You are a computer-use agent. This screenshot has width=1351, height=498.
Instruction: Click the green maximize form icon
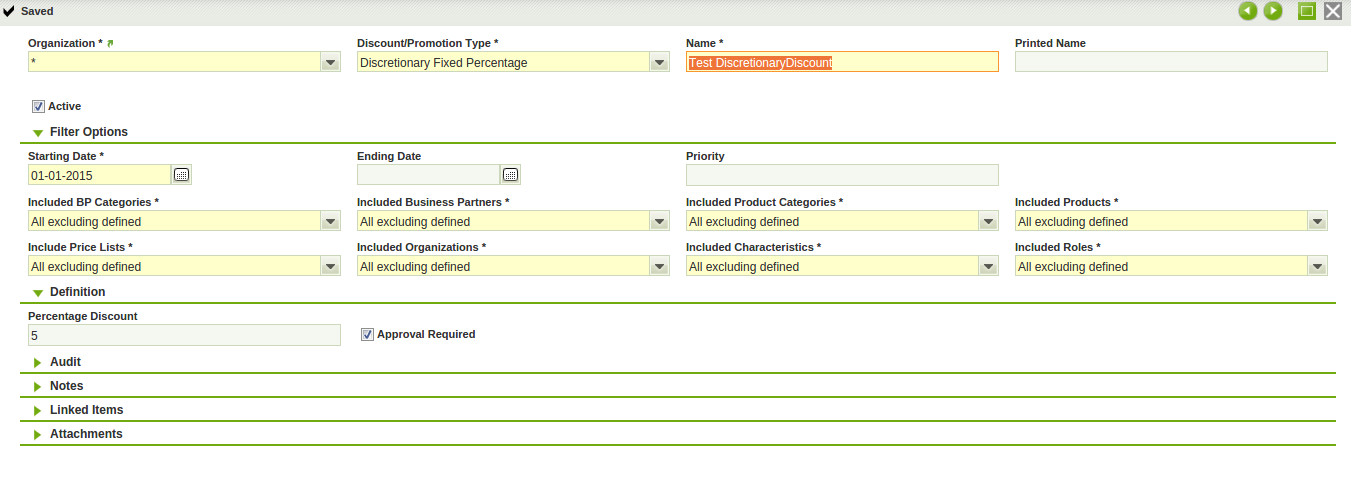click(x=1306, y=11)
